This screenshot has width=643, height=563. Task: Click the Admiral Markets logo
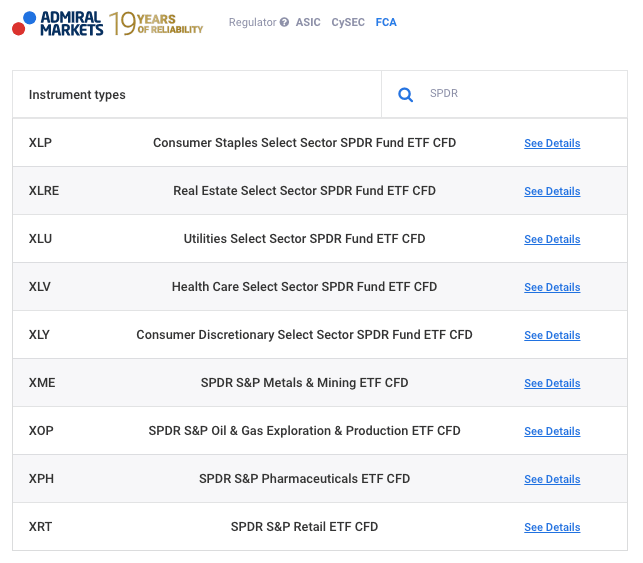(x=57, y=23)
